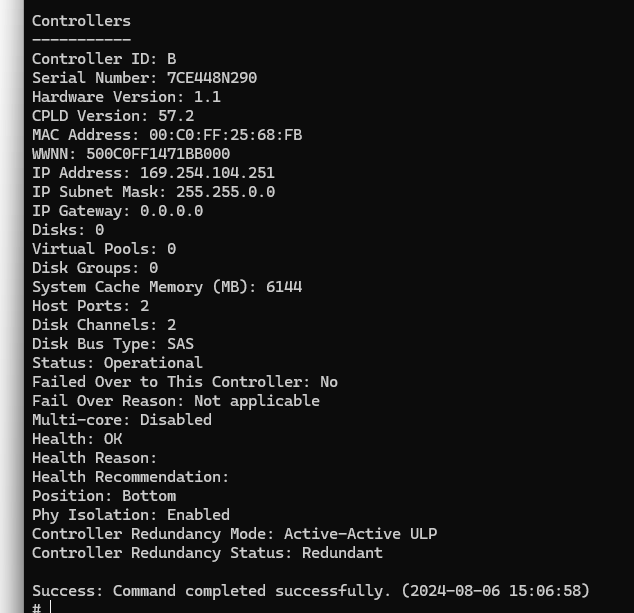Click the Position Bottom line
Screen dimensions: 634x613
click(x=104, y=496)
